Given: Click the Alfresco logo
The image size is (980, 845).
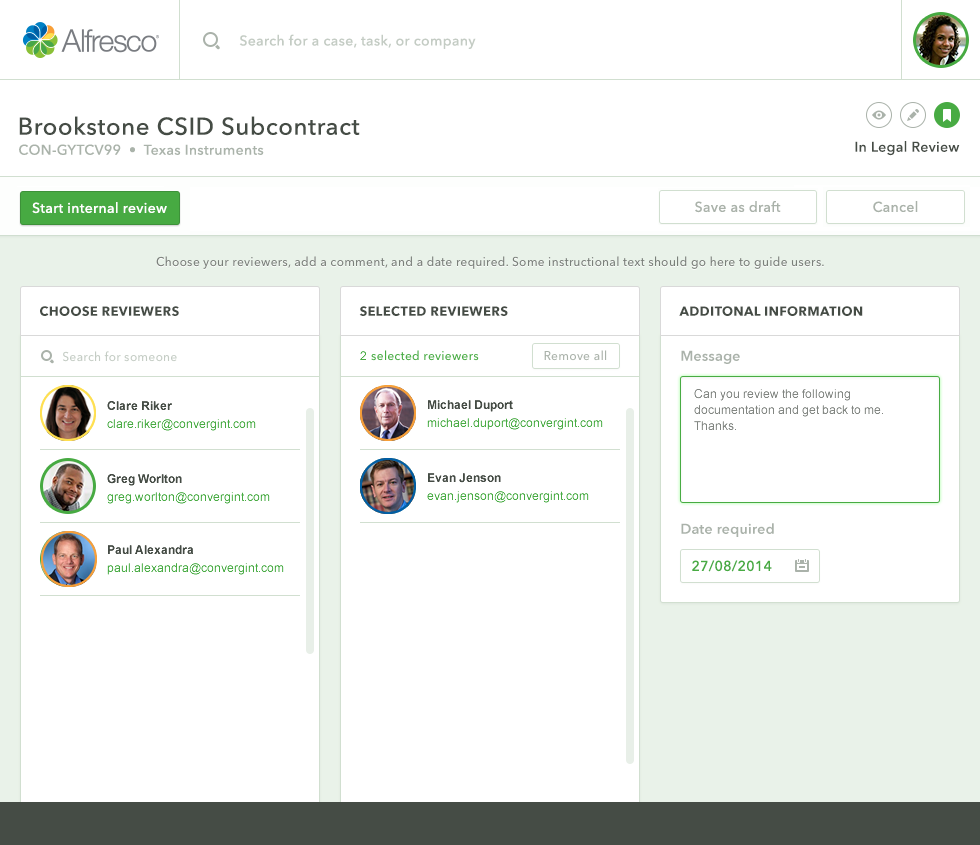Looking at the screenshot, I should (91, 40).
